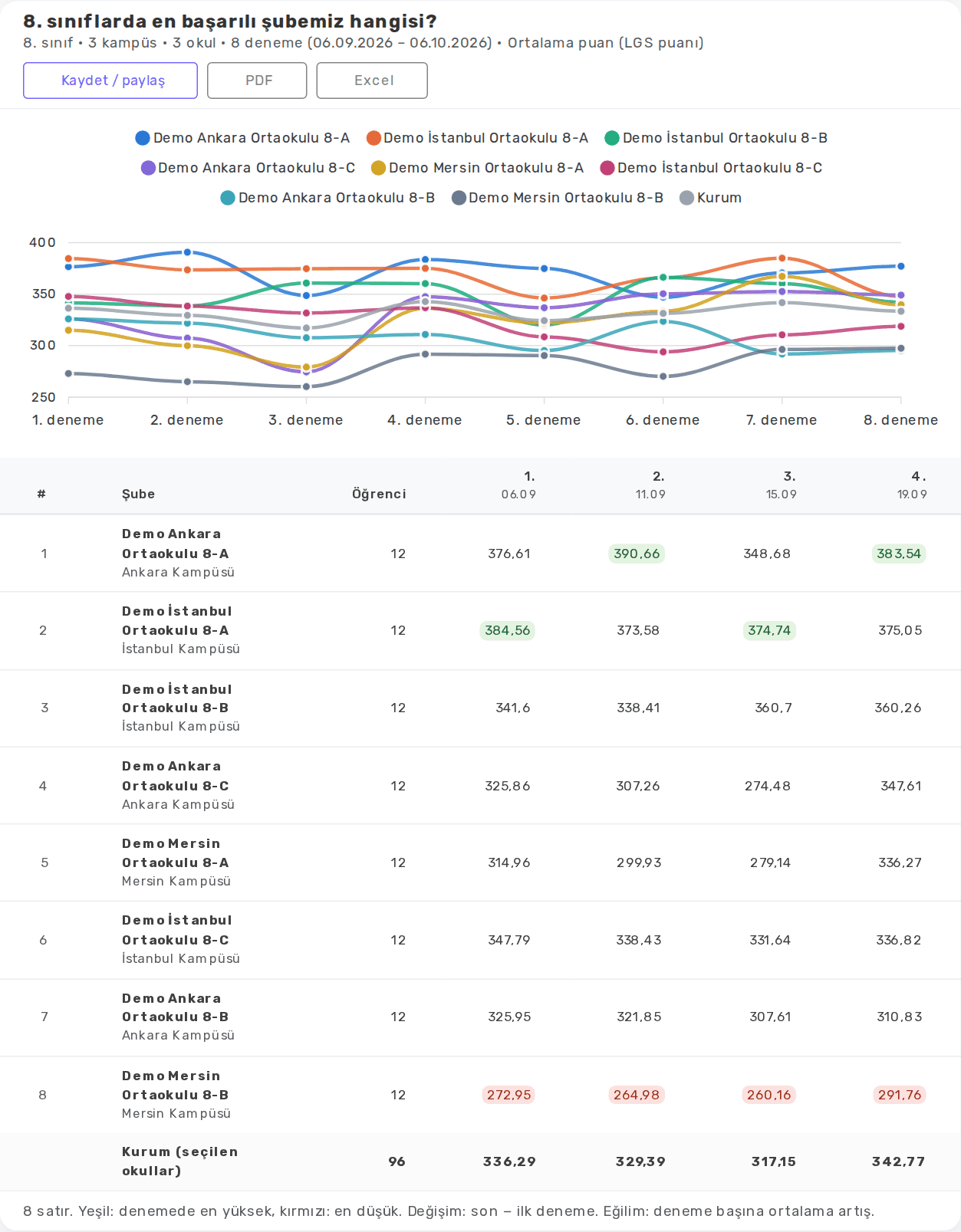Click the 3. 15.09 column header
This screenshot has height=1232, width=961.
(x=782, y=485)
